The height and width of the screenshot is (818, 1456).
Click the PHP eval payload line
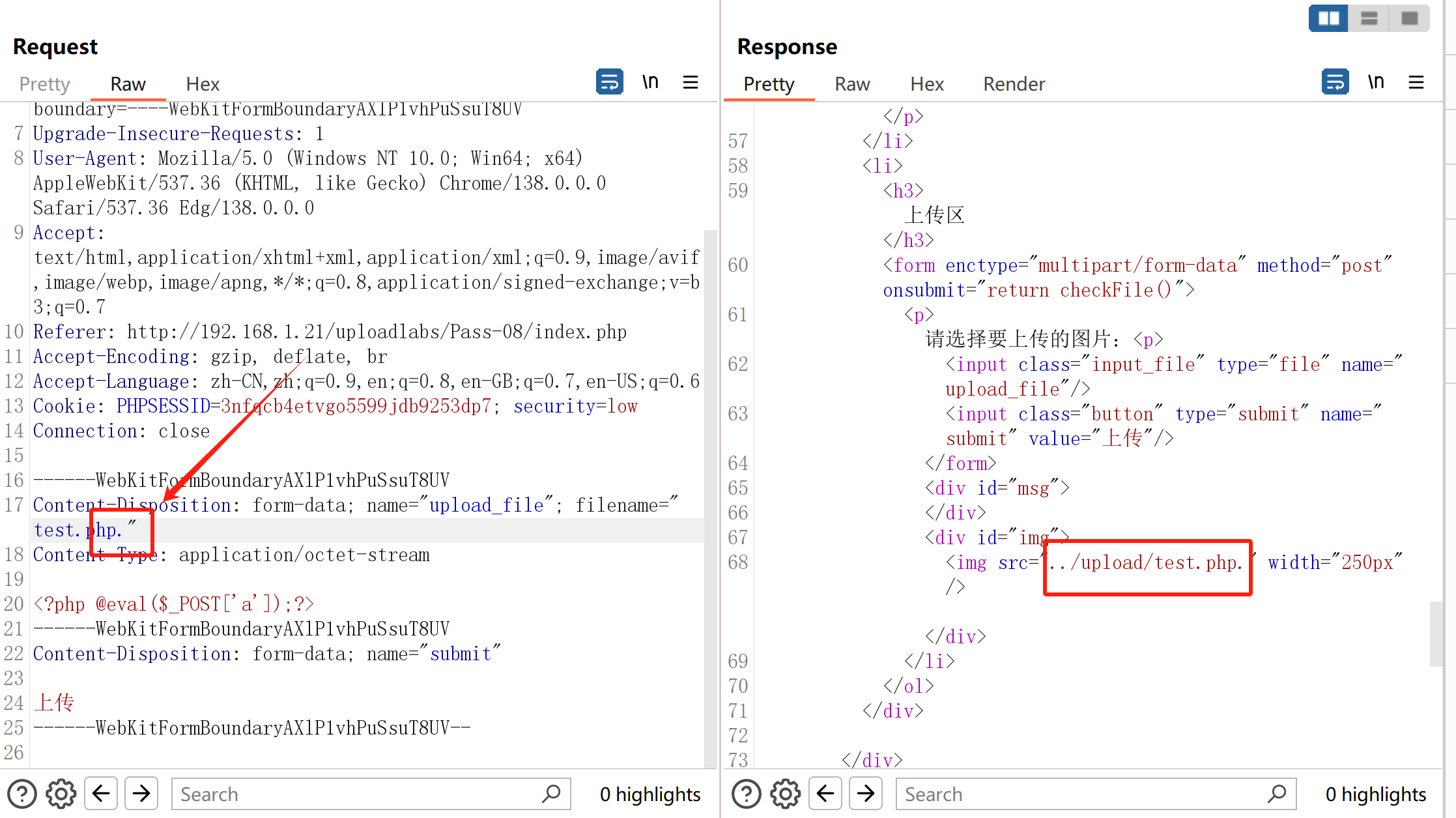pos(174,604)
